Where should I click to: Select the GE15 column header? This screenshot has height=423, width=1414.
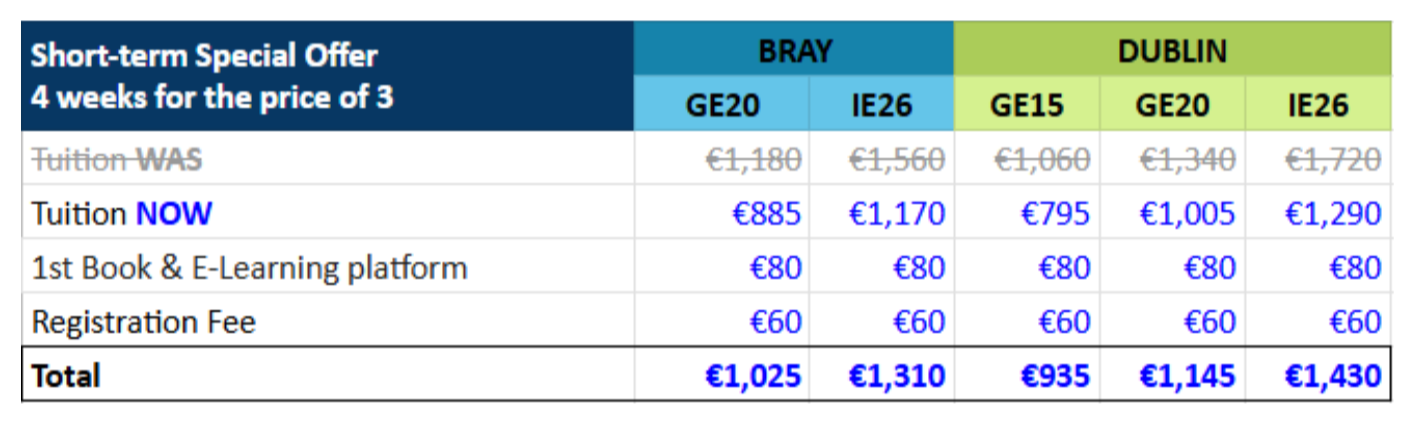click(1026, 105)
